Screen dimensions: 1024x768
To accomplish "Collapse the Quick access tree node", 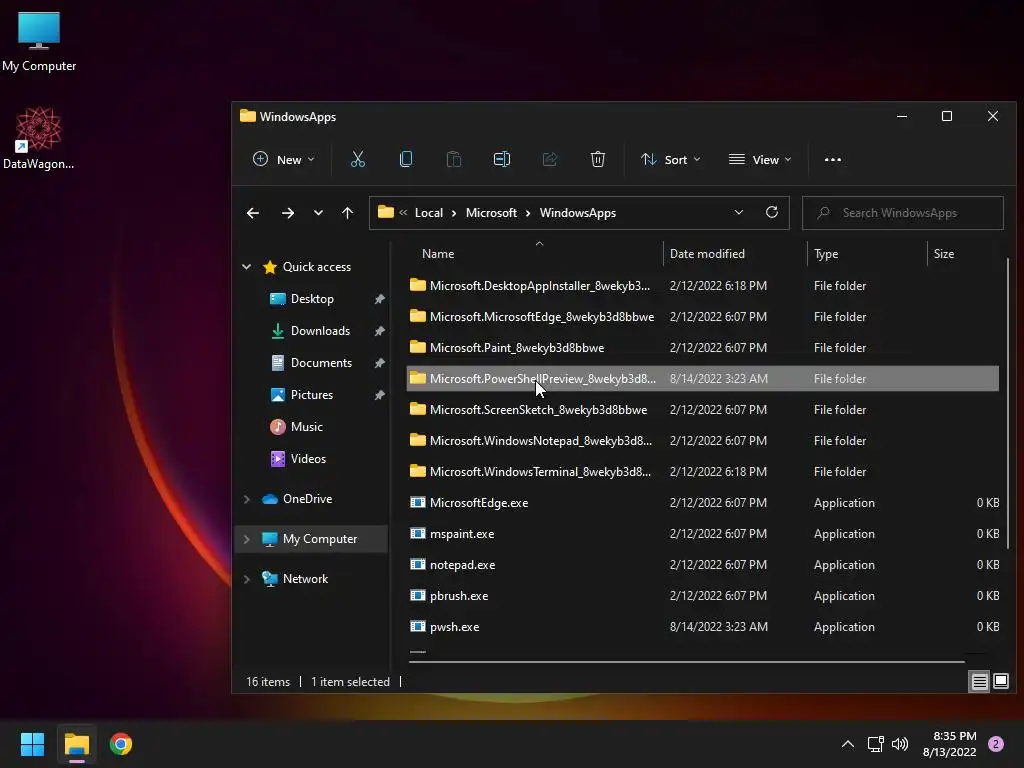I will tap(247, 266).
